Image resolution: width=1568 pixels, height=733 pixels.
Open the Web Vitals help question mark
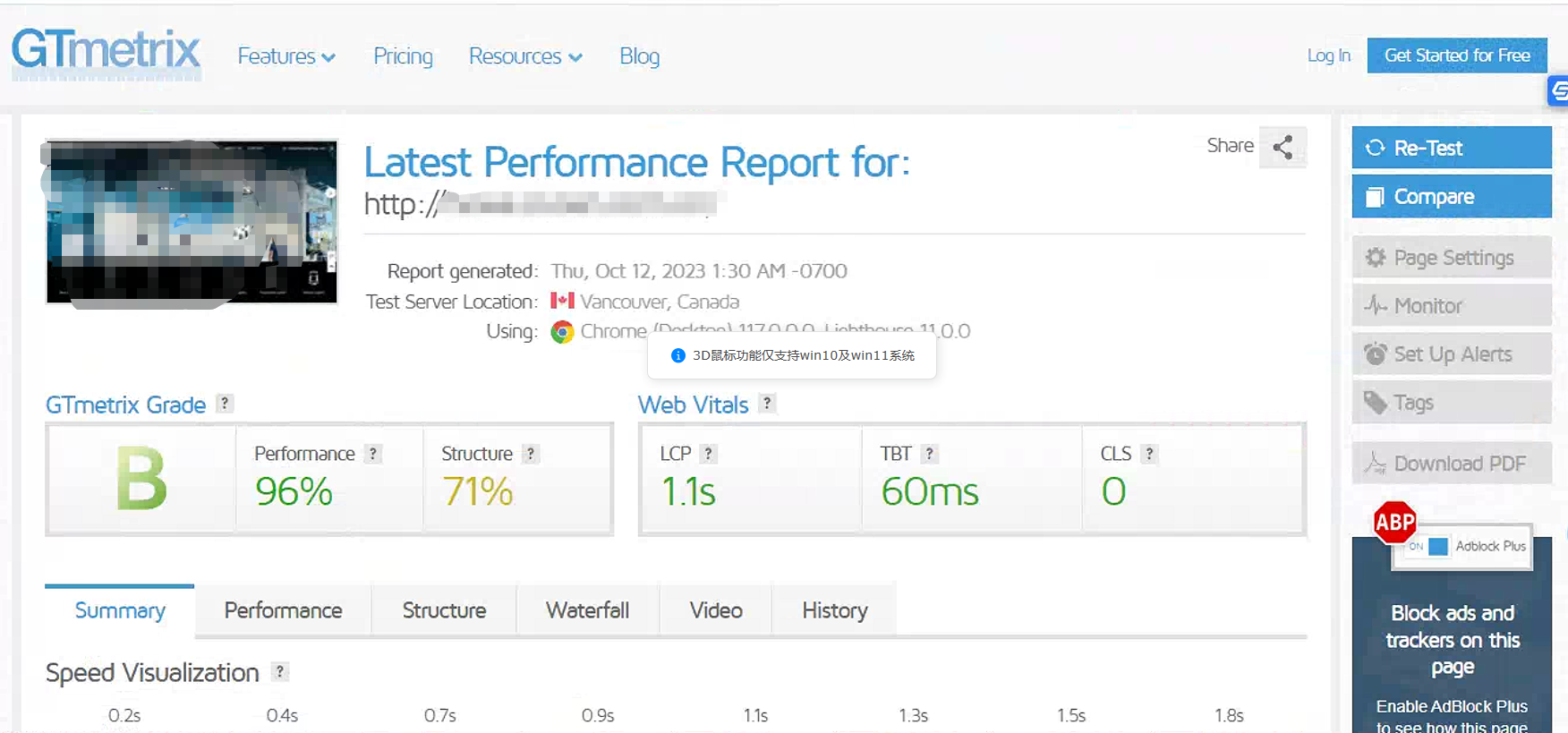[x=767, y=404]
